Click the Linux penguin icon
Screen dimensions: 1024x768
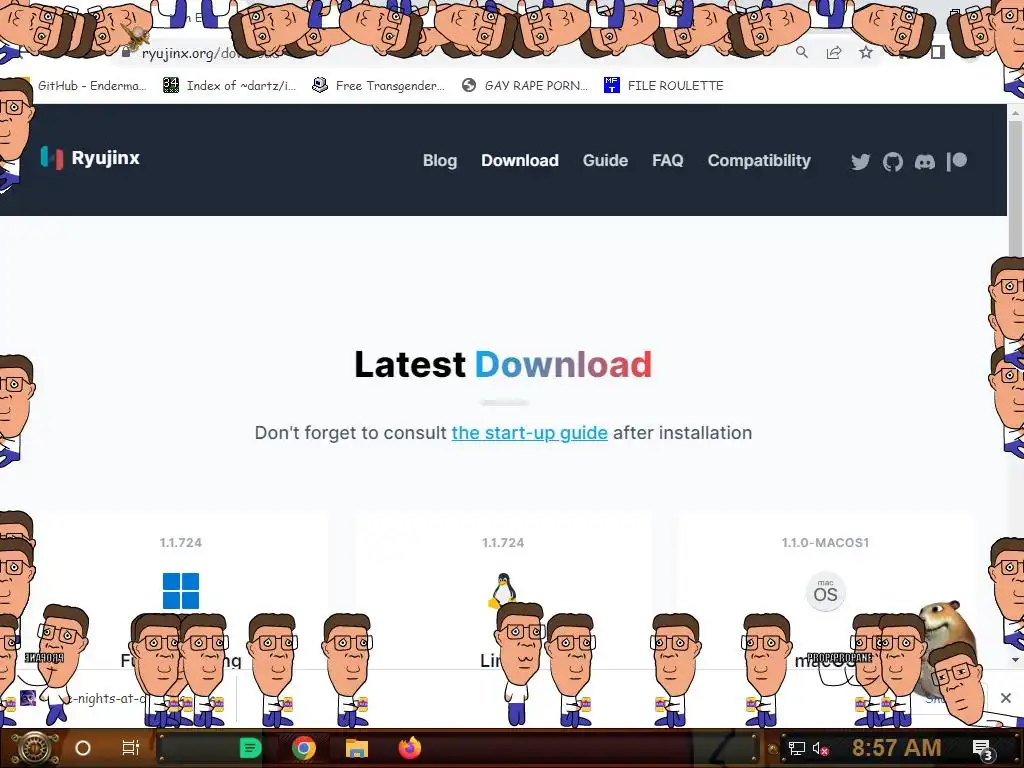(x=503, y=590)
